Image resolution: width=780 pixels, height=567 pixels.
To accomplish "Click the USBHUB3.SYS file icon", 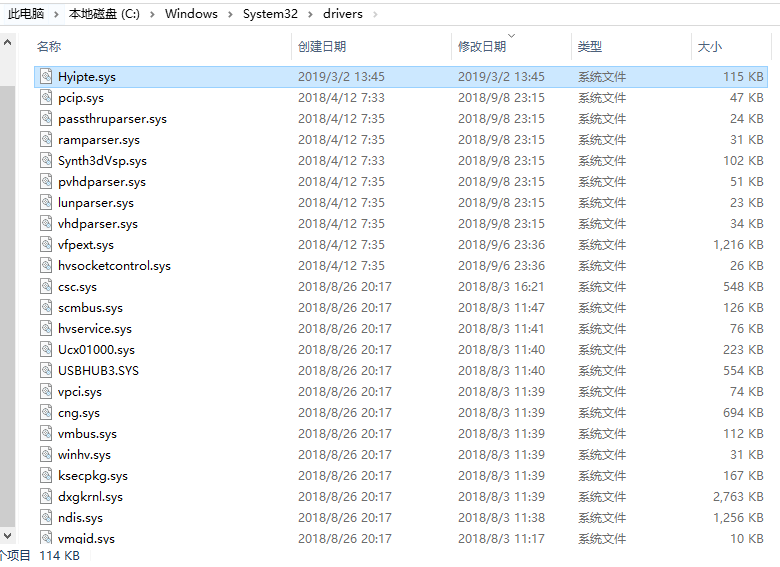I will coord(46,371).
